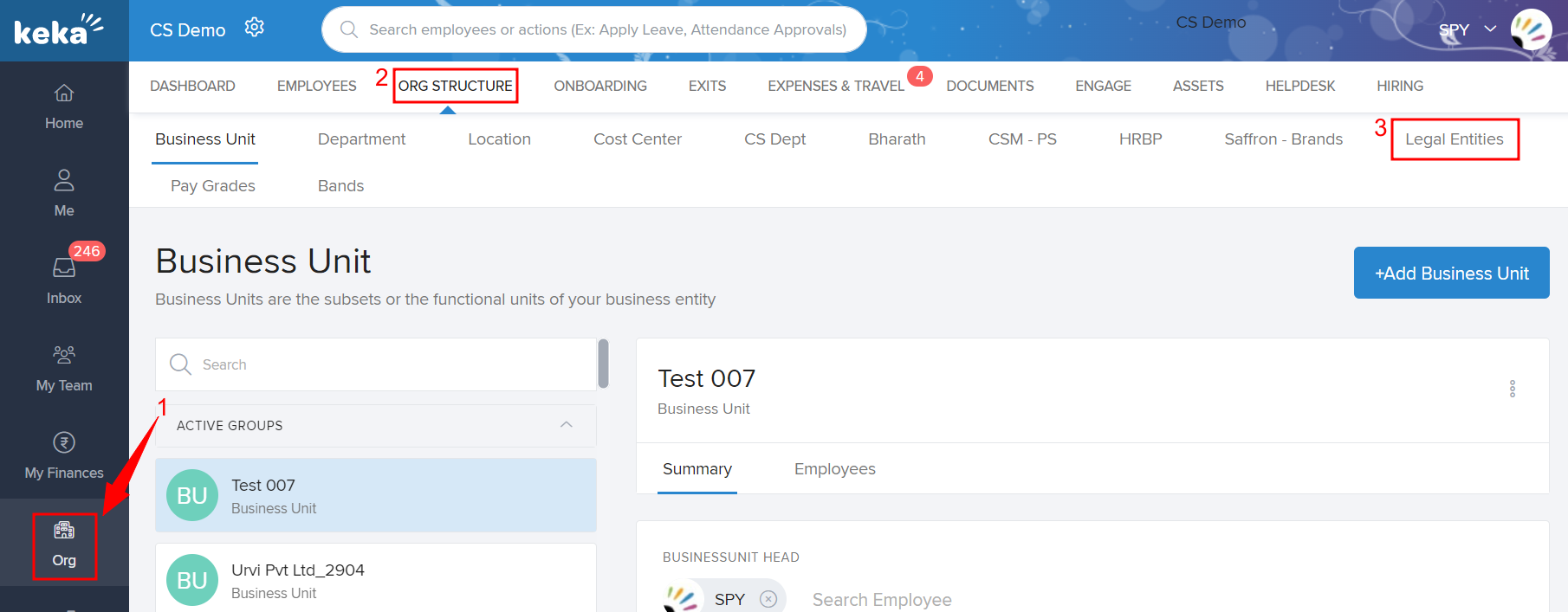Select the Org icon in sidebar
Screen dimensions: 1568x612
click(64, 531)
